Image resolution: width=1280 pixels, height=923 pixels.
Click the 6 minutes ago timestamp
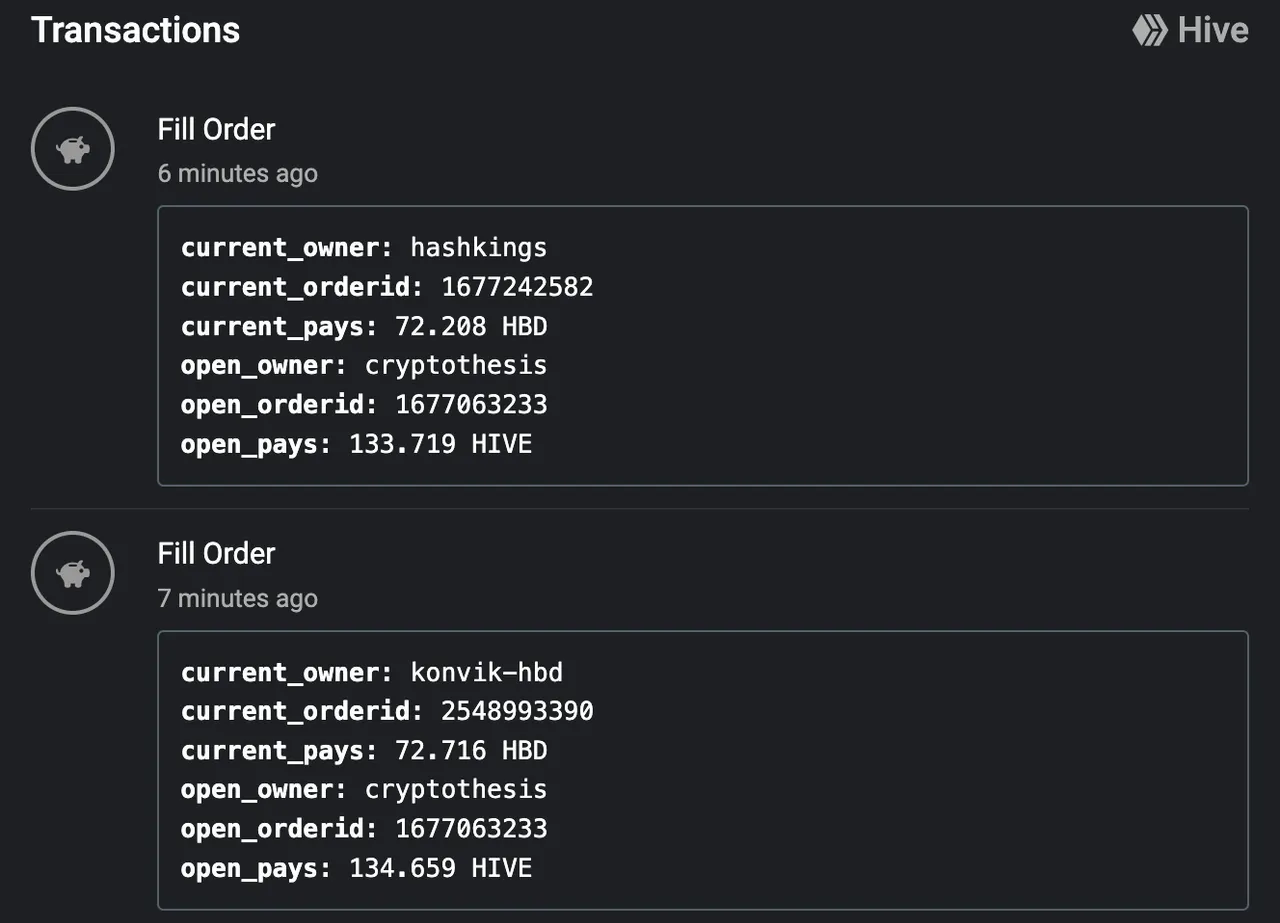(x=238, y=173)
